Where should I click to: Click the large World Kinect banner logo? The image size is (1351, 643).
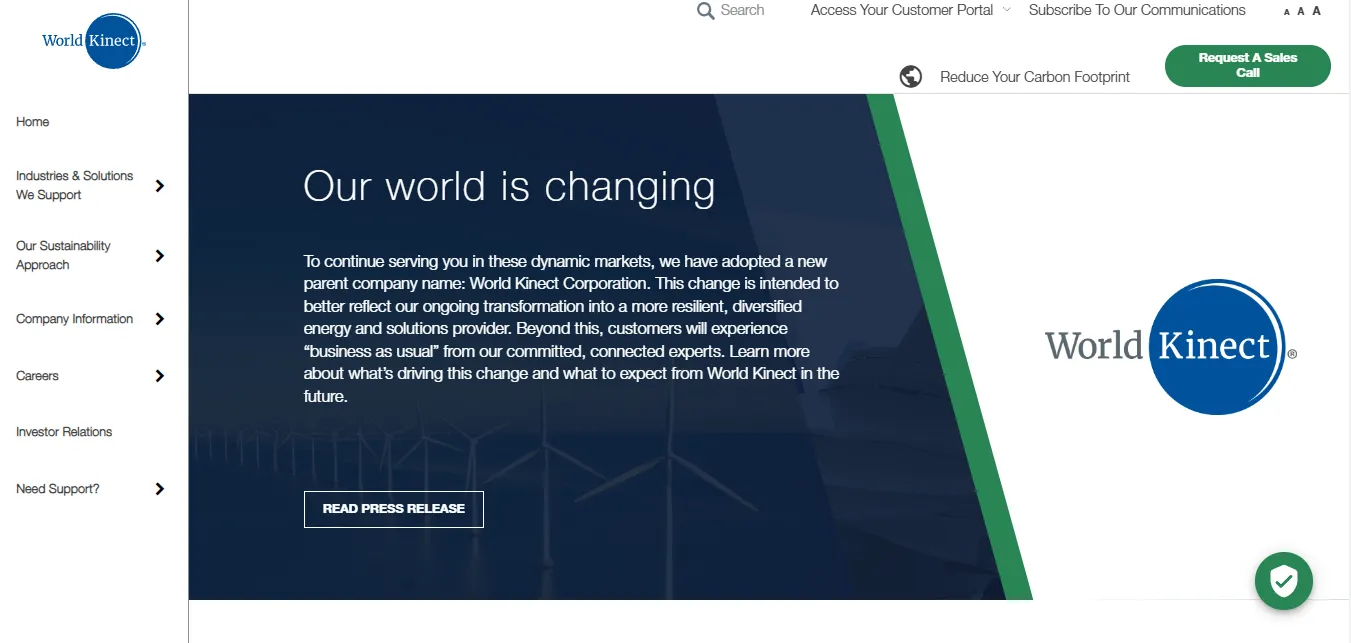1171,347
